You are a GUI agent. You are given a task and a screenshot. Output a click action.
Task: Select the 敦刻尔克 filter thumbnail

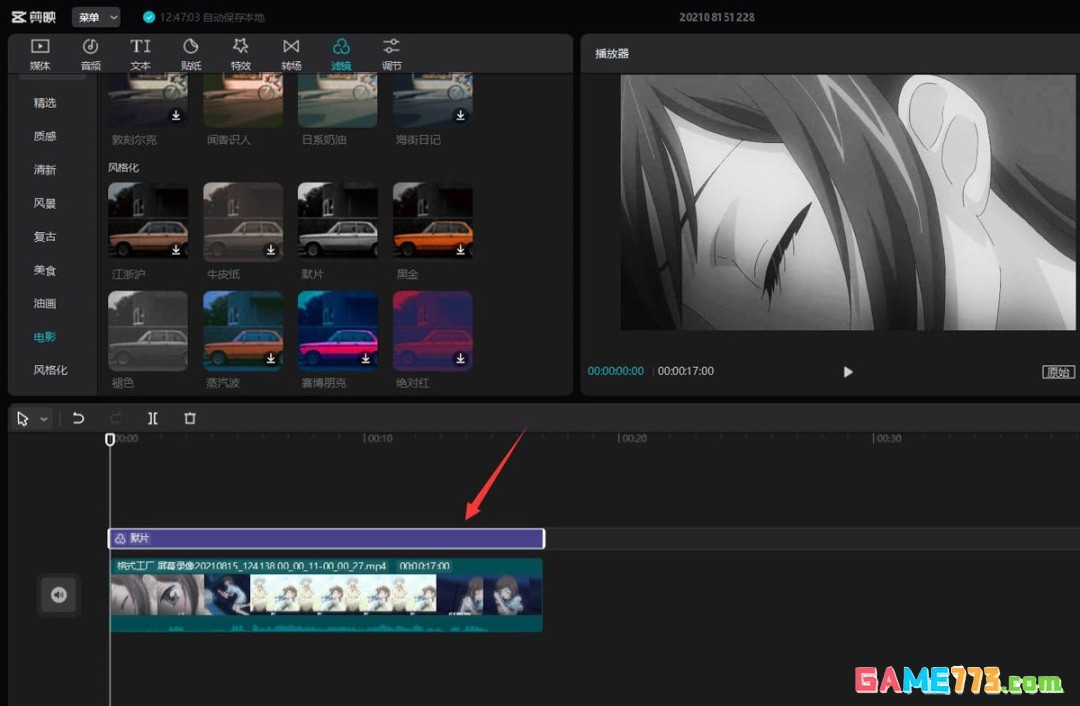148,100
